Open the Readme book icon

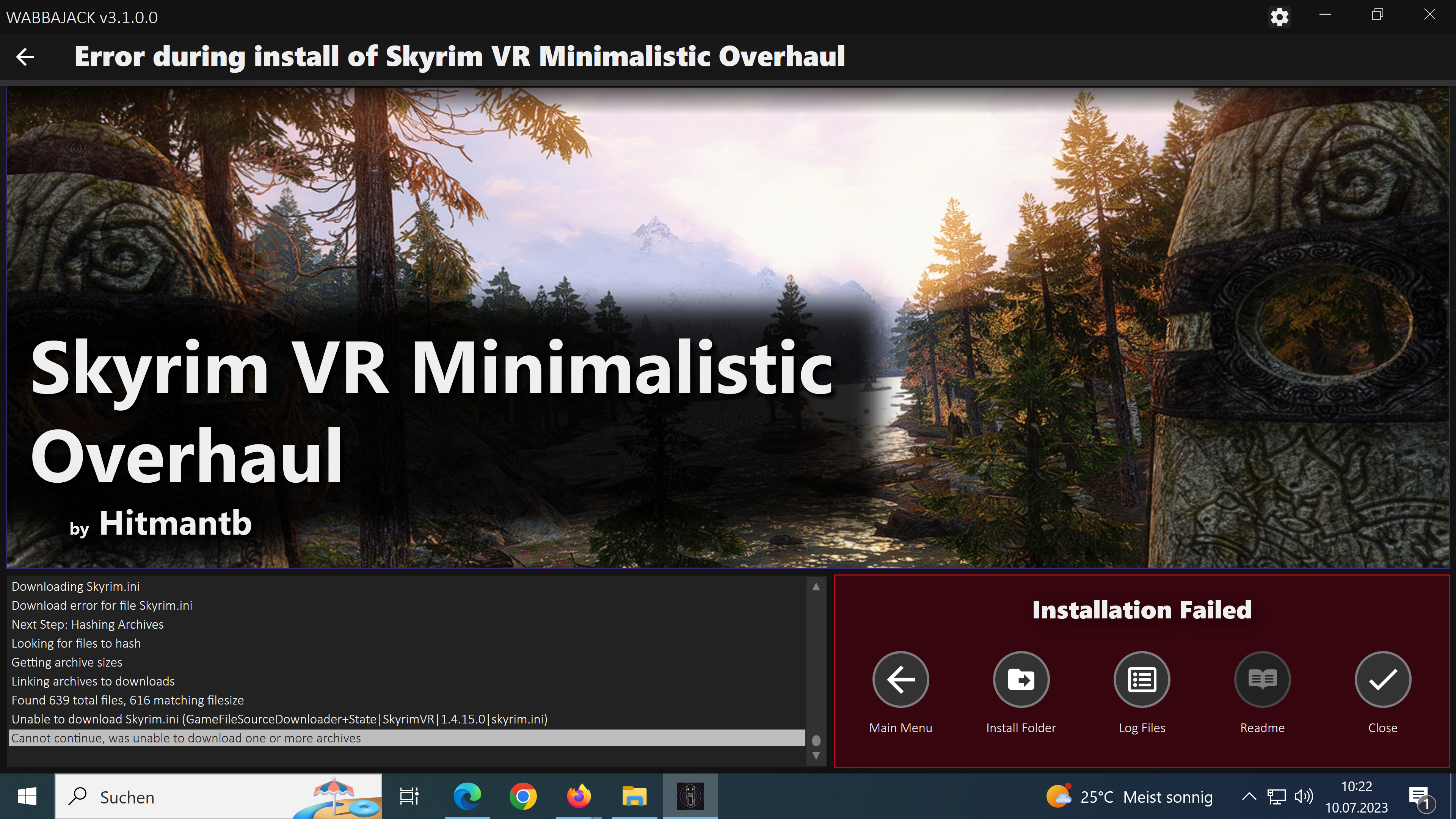(x=1262, y=679)
